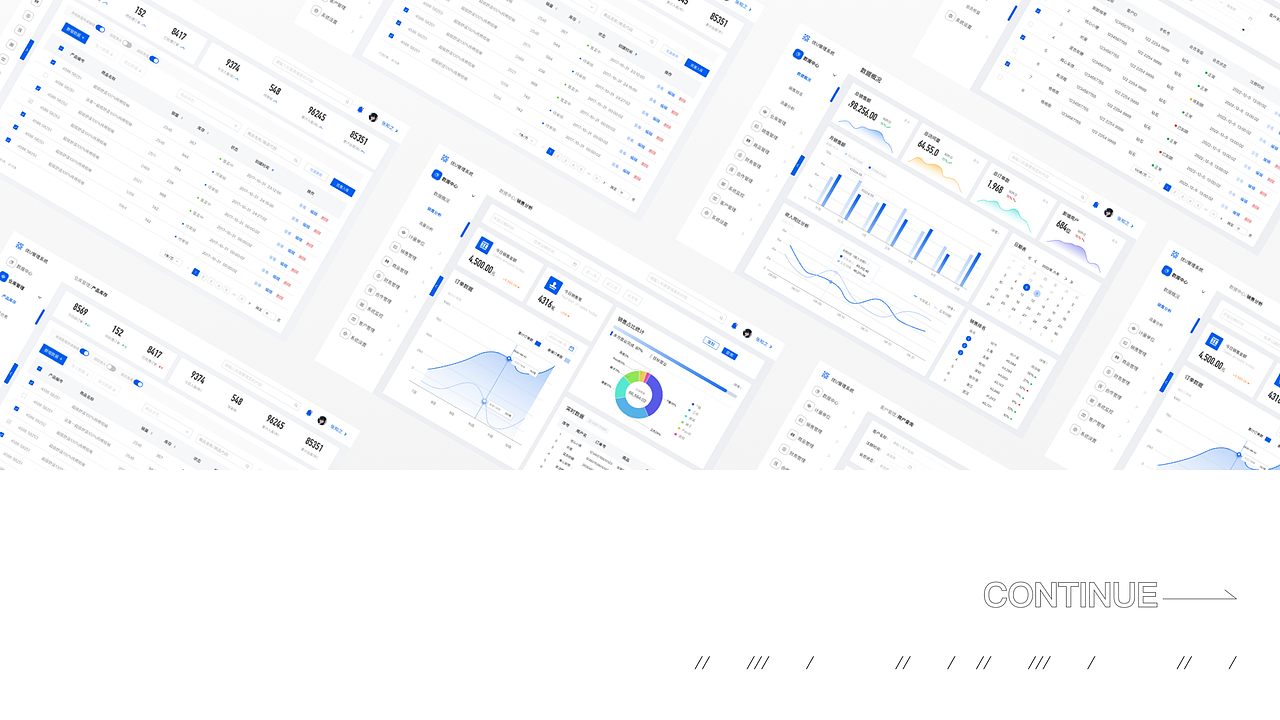Select highlighted blue date in calendar widget
Screen dimensions: 1280x720
pyautogui.click(x=1027, y=287)
